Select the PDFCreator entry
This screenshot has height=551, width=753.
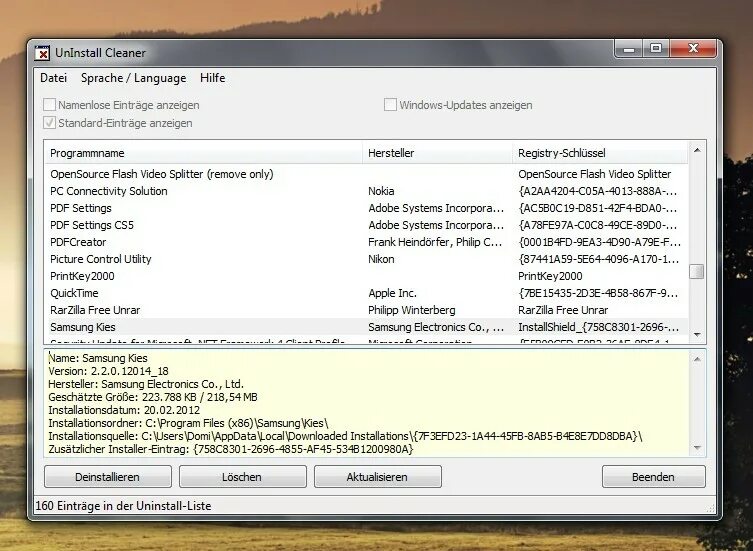point(78,242)
